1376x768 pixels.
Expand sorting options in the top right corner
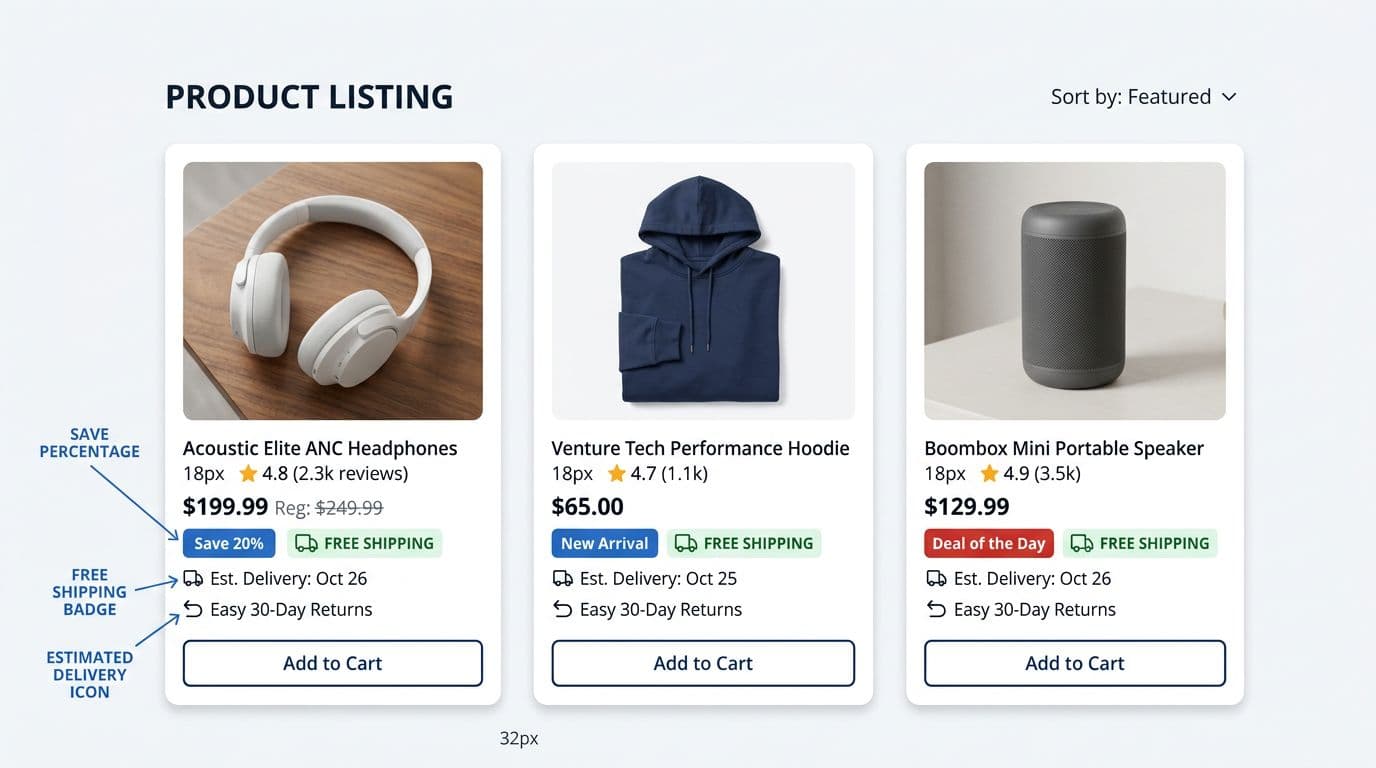coord(1143,96)
